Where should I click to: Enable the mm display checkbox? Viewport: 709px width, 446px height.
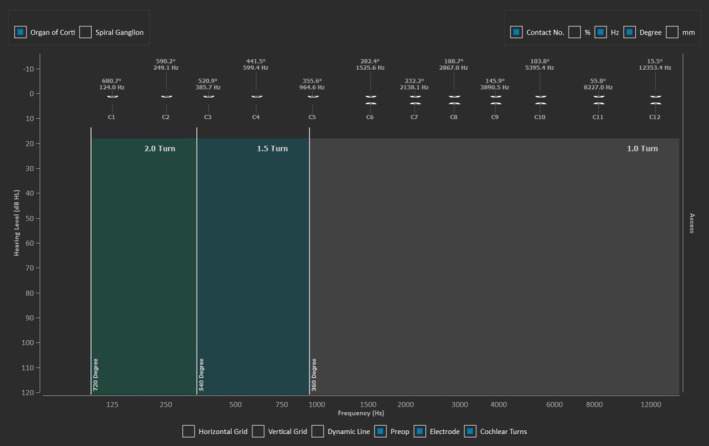coord(672,32)
